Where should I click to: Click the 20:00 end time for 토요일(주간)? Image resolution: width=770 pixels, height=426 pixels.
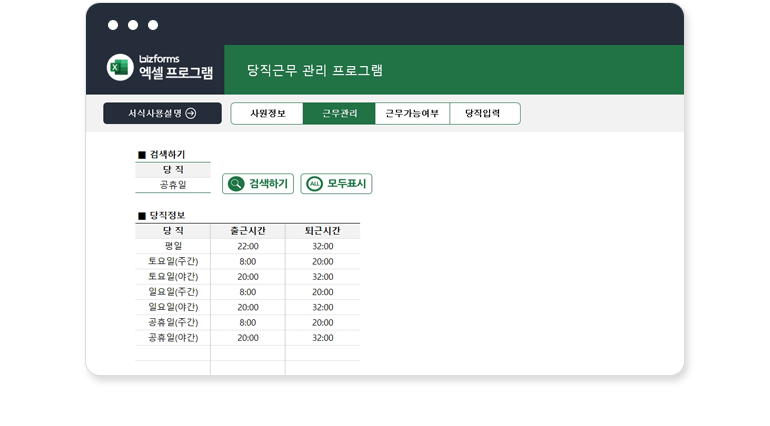pos(323,261)
